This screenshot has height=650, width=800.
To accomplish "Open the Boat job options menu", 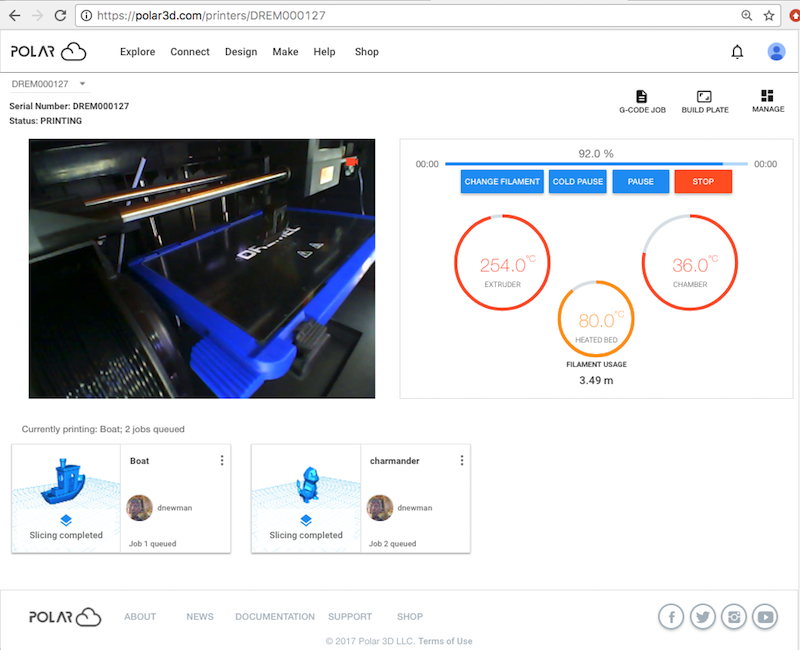I will (x=222, y=460).
